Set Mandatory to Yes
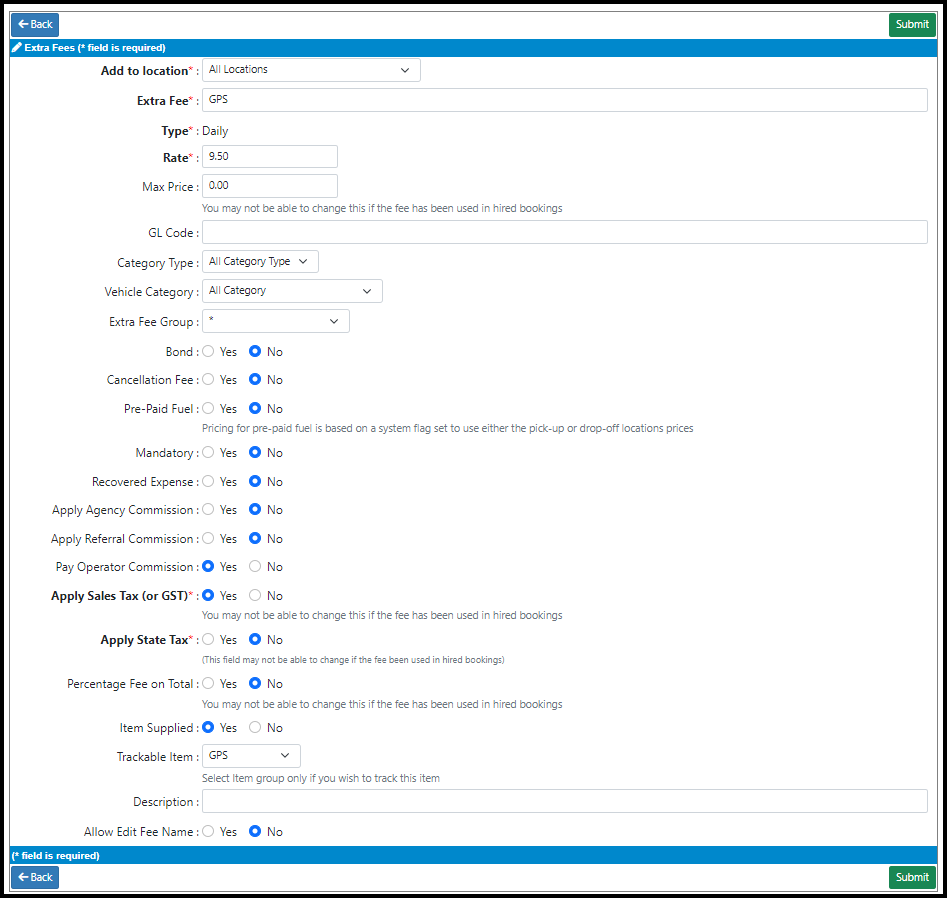 pos(209,453)
